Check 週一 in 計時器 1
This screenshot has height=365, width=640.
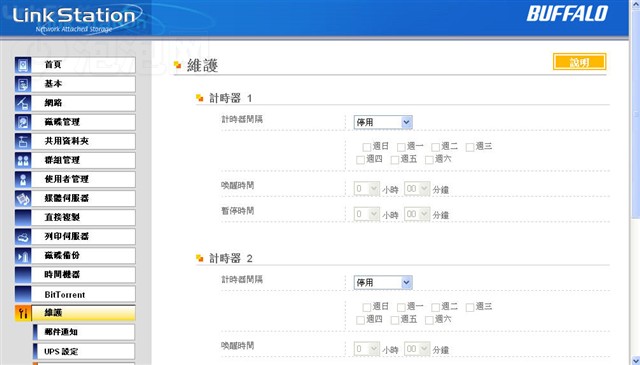[401, 147]
